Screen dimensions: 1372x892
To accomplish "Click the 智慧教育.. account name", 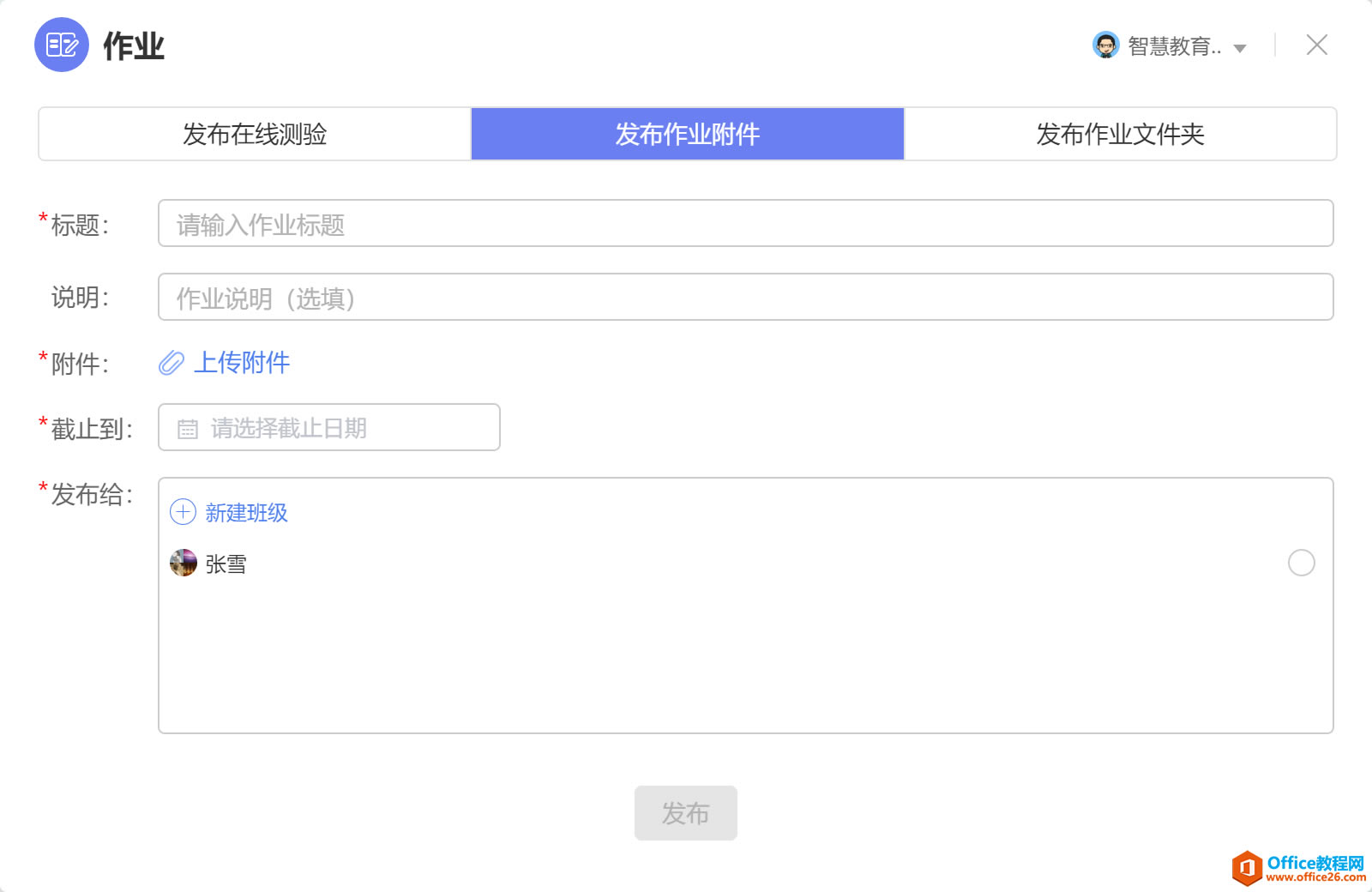I will pos(1175,46).
